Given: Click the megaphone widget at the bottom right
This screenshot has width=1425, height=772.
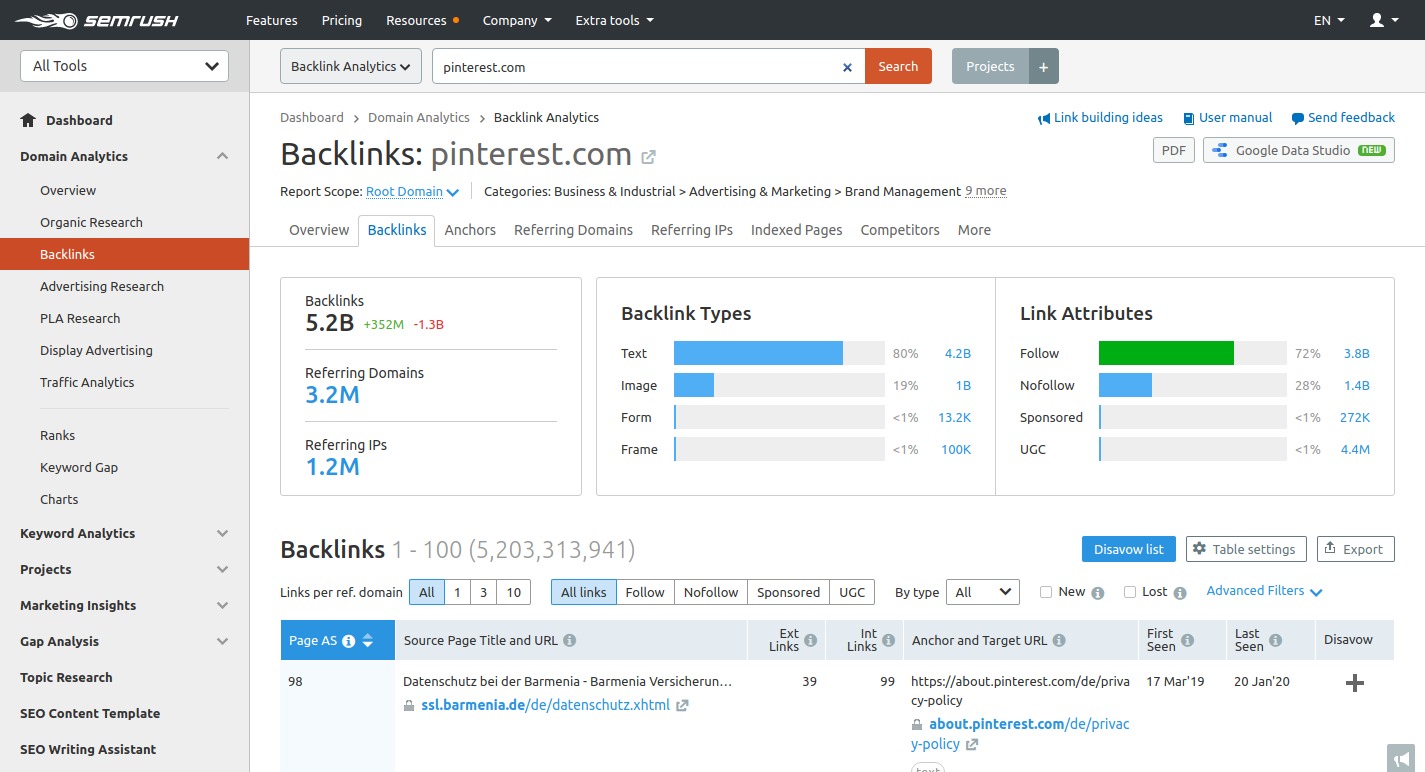Looking at the screenshot, I should click(1401, 758).
